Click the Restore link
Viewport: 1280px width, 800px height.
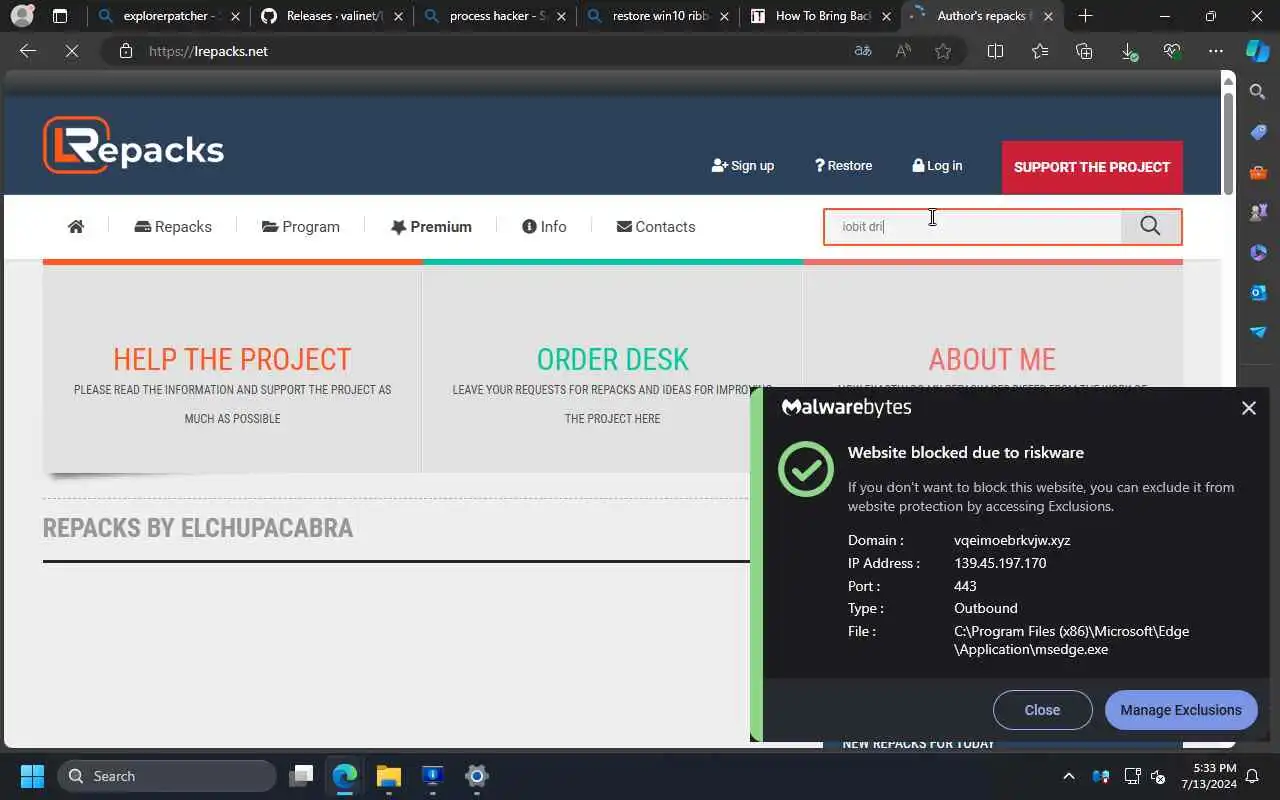coord(843,166)
